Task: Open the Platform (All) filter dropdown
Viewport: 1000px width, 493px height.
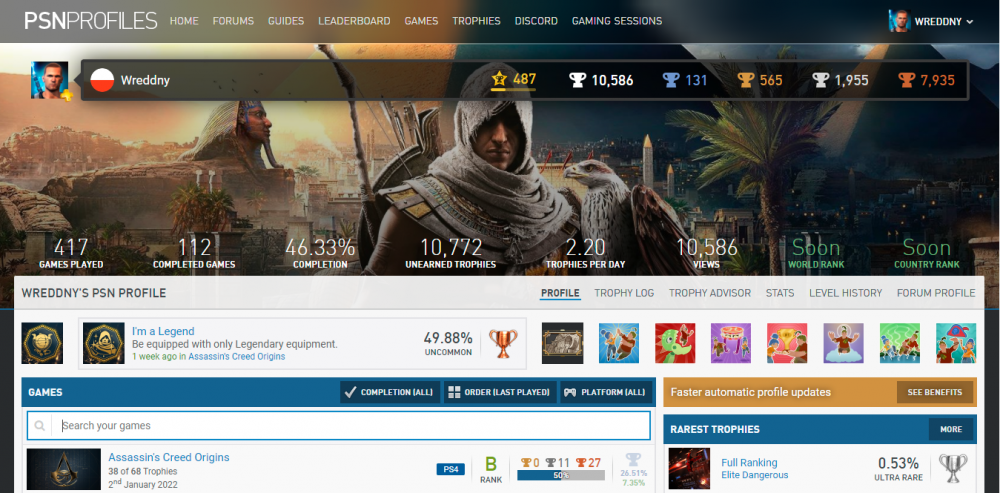Action: click(x=607, y=392)
